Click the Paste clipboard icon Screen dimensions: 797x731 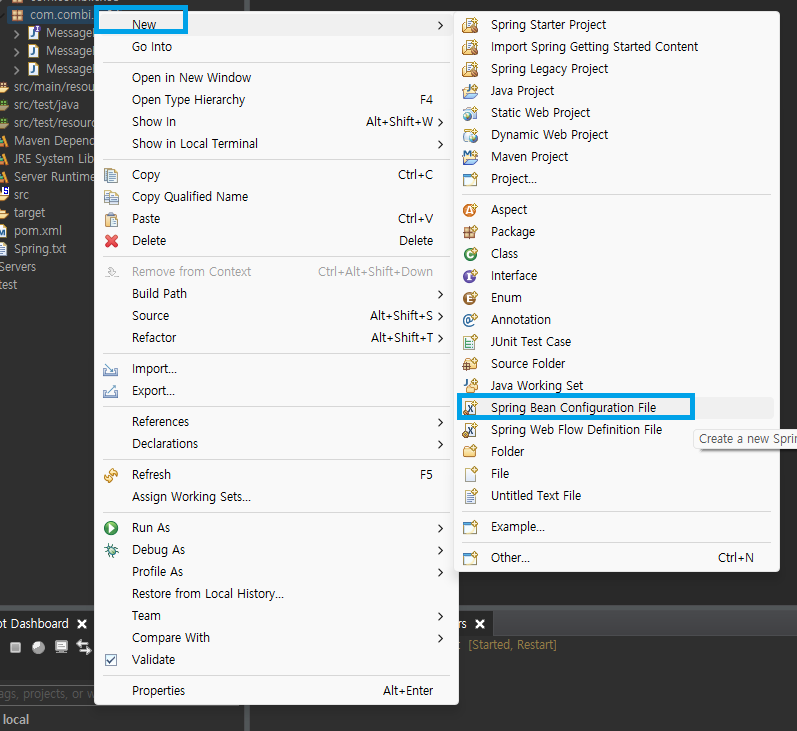pyautogui.click(x=111, y=219)
